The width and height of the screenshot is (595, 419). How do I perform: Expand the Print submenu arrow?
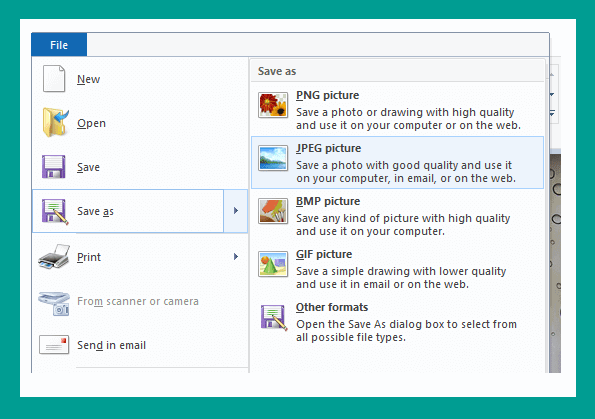coord(236,257)
